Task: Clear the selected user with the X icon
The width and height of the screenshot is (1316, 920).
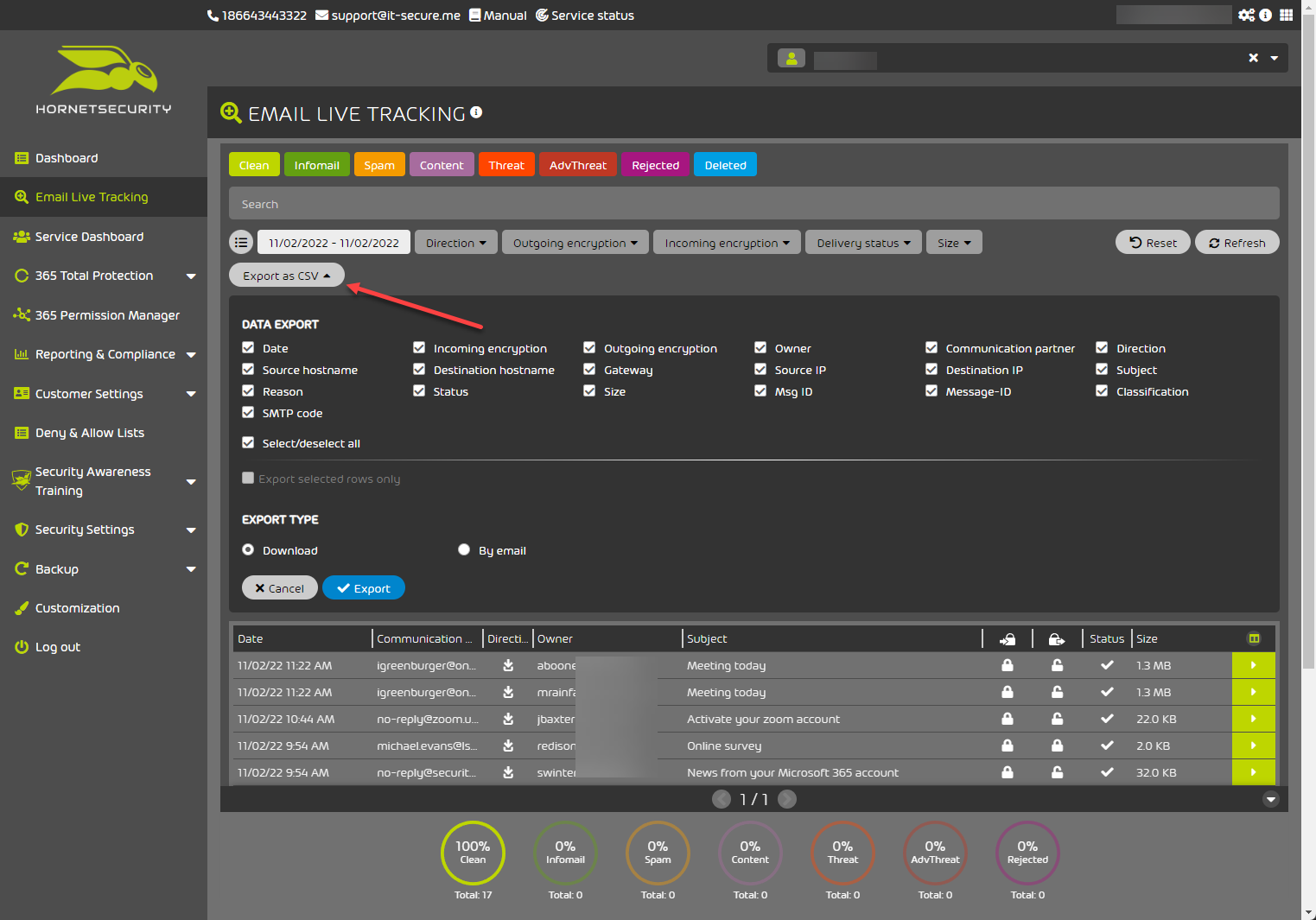Action: [x=1253, y=58]
